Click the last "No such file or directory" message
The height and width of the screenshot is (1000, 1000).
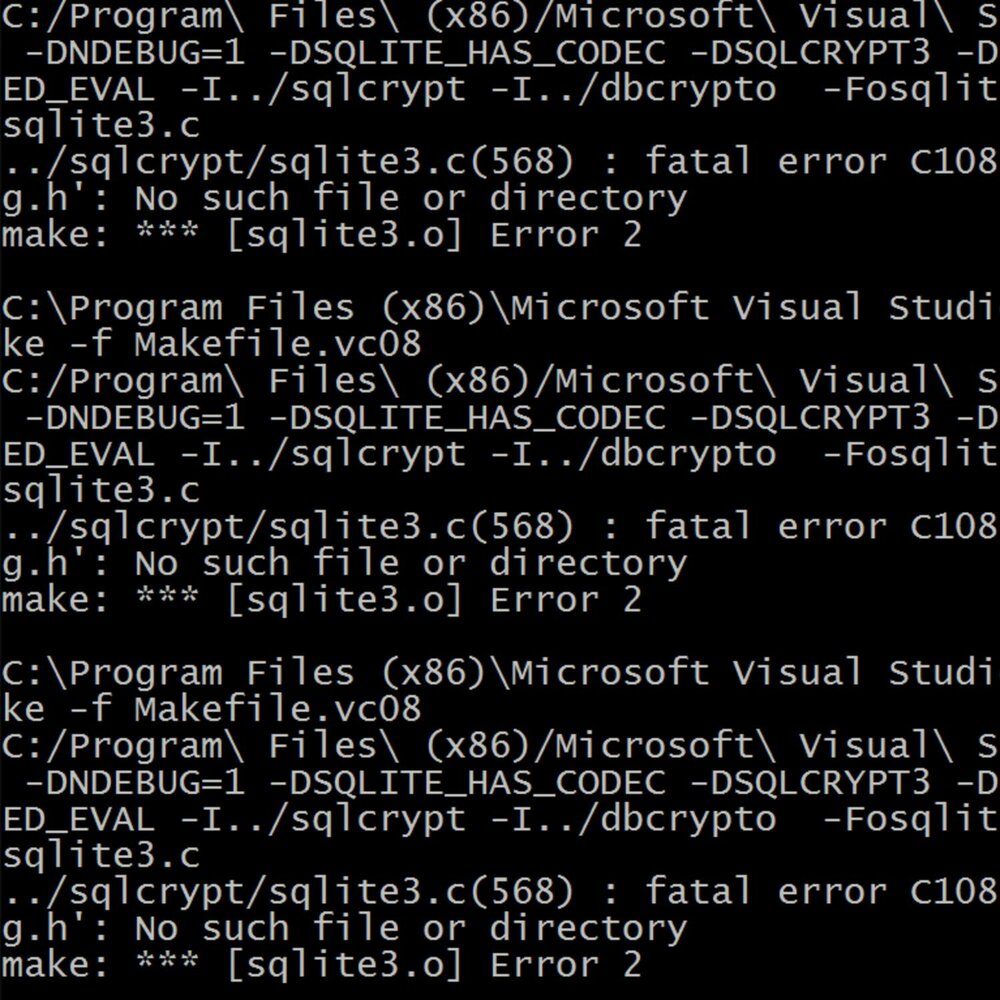(x=410, y=929)
